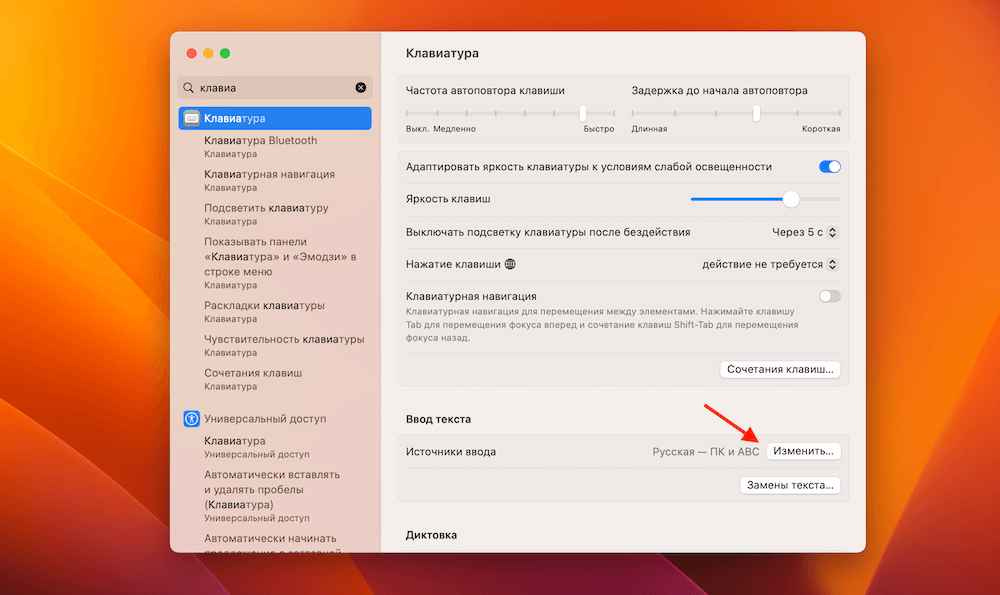Screen dimensions: 1000x595
Task: Open the Через 5 с backlight timeout dropdown
Action: pyautogui.click(x=833, y=231)
